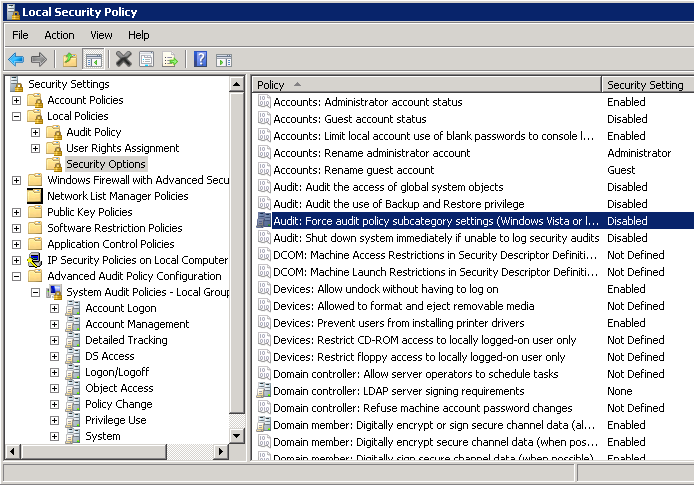The image size is (694, 485).
Task: Click the Privilege Use category icon
Action: 73,420
